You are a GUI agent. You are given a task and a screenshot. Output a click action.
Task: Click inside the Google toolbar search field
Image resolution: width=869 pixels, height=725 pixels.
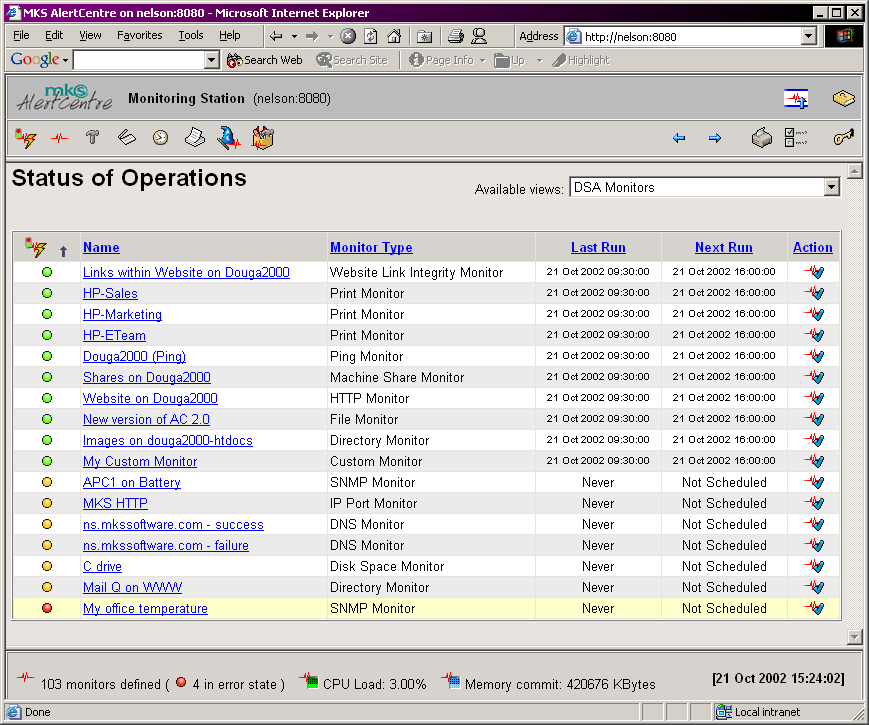tap(138, 60)
